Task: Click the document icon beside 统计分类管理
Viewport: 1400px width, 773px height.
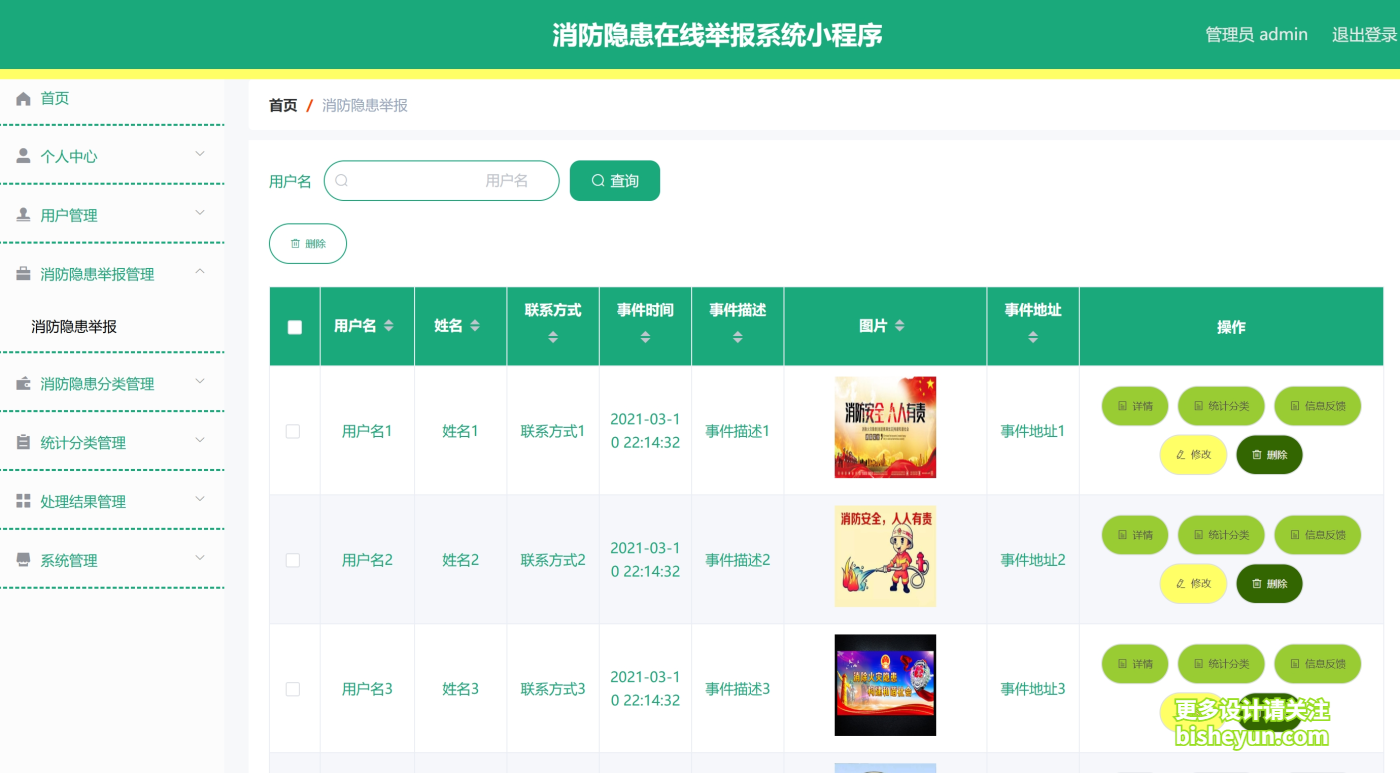Action: 23,442
